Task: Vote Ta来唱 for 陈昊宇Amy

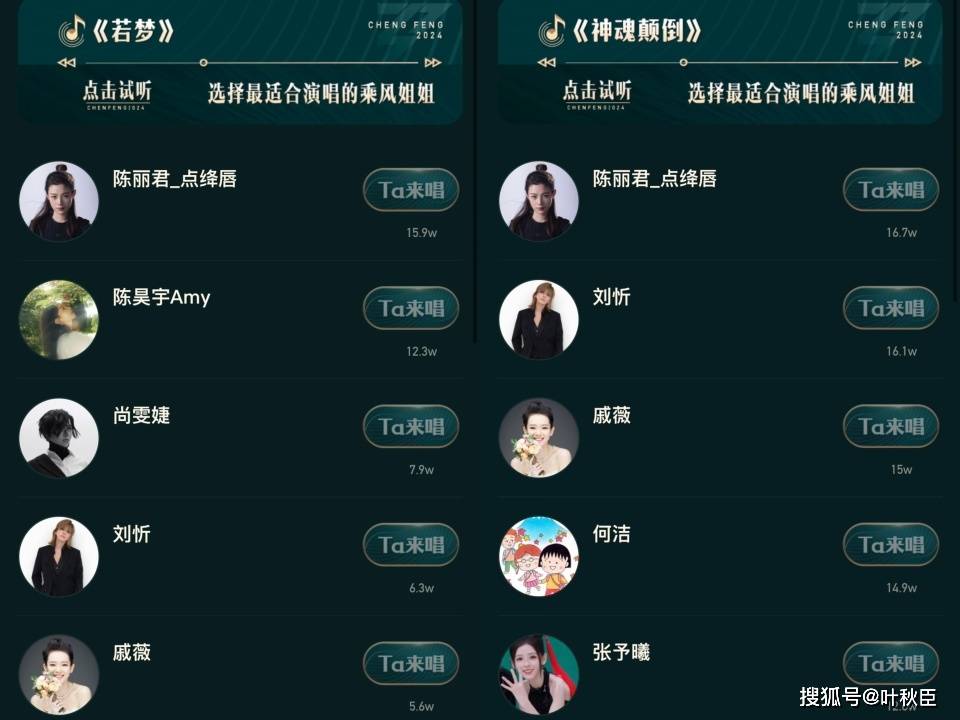Action: (411, 308)
